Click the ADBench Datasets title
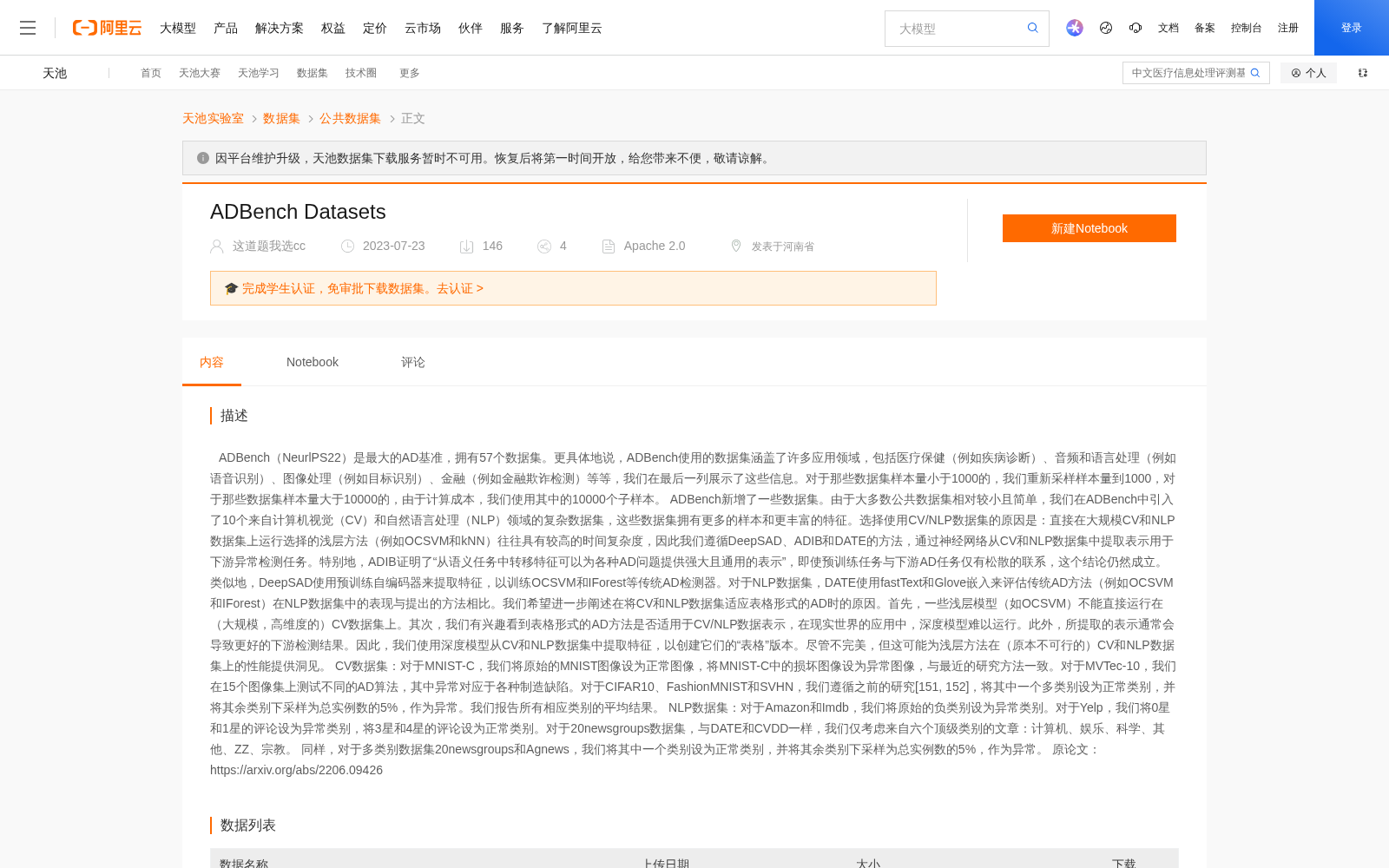The image size is (1389, 868). click(298, 212)
